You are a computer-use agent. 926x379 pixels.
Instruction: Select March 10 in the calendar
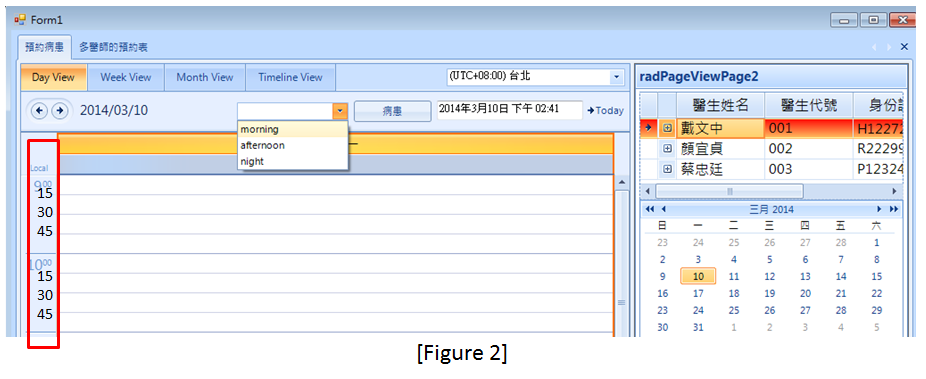[698, 276]
